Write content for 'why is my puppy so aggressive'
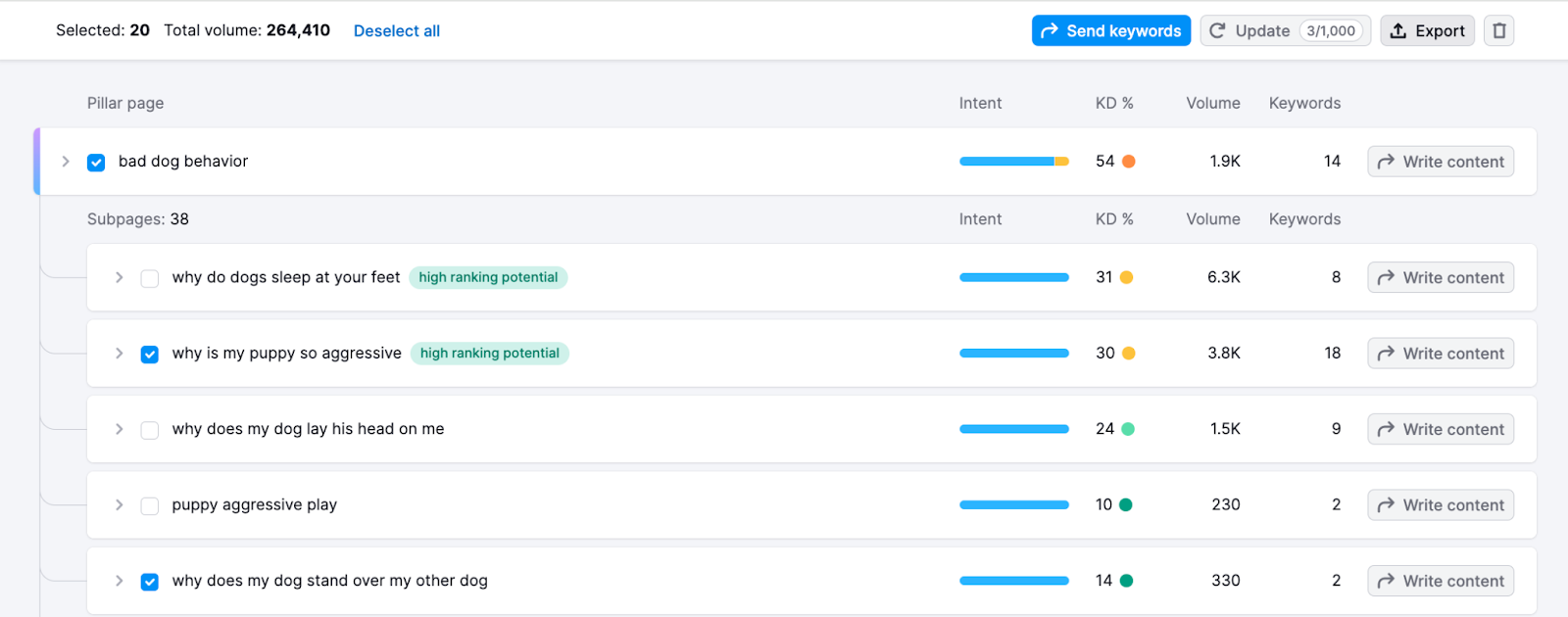 (x=1440, y=354)
